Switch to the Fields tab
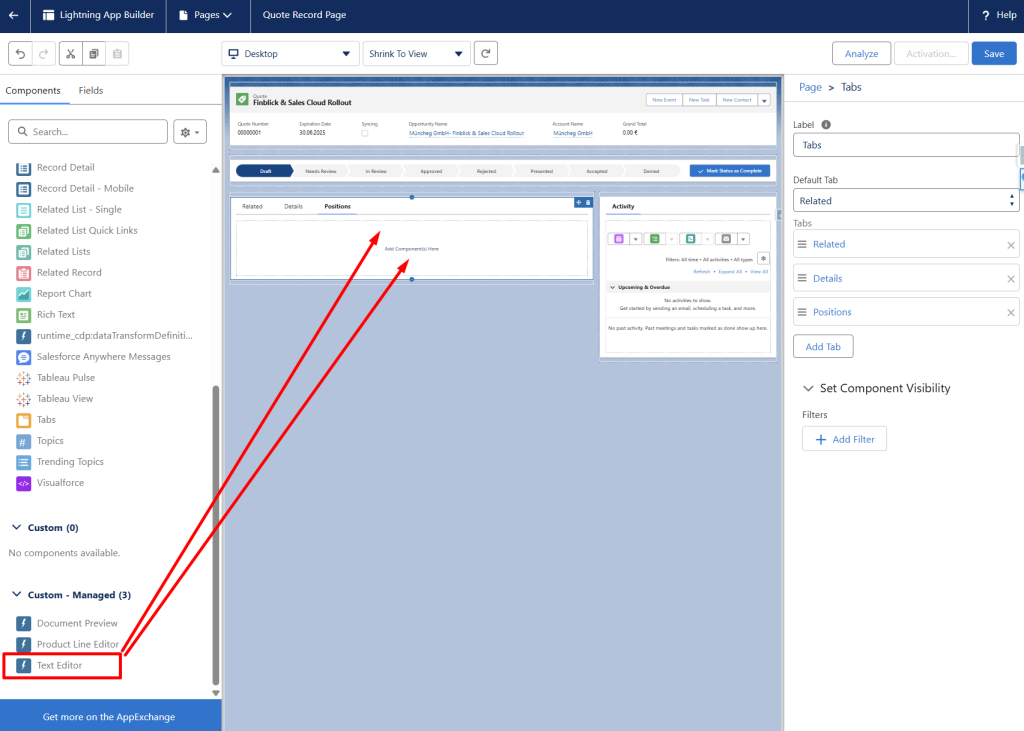1024x731 pixels. click(x=91, y=91)
